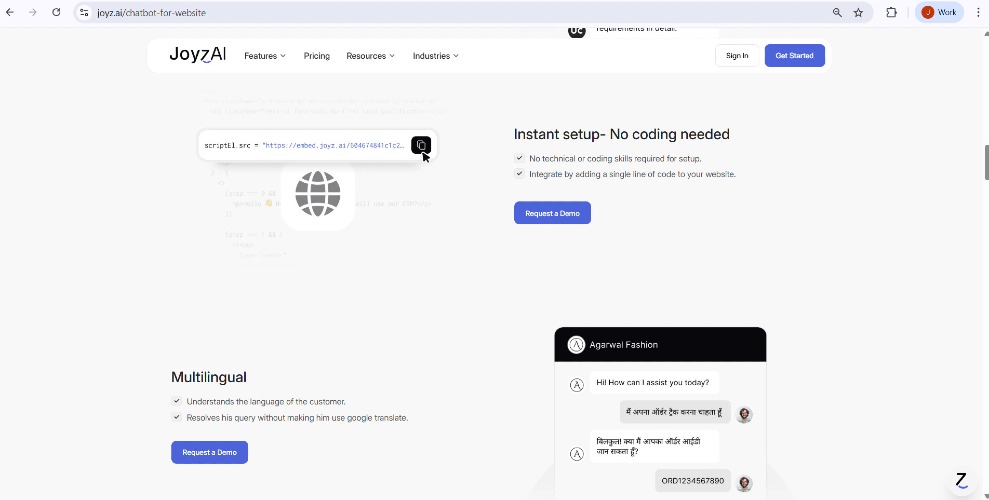Screen dimensions: 989x500
Task: Open the Joyz chat widget launcher
Action: tap(961, 481)
